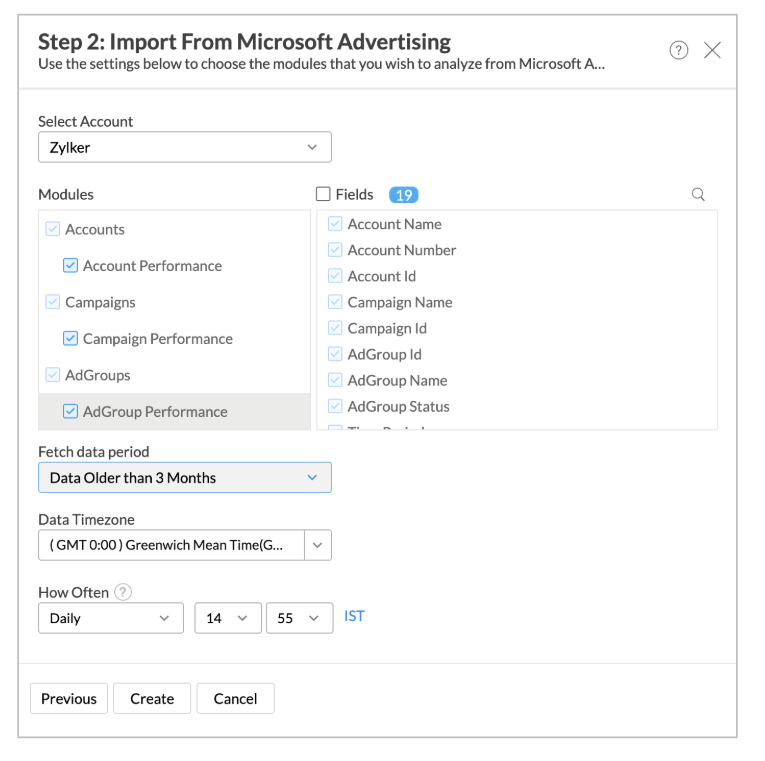This screenshot has width=765, height=761.
Task: Open the Daily frequency dropdown
Action: pos(111,618)
